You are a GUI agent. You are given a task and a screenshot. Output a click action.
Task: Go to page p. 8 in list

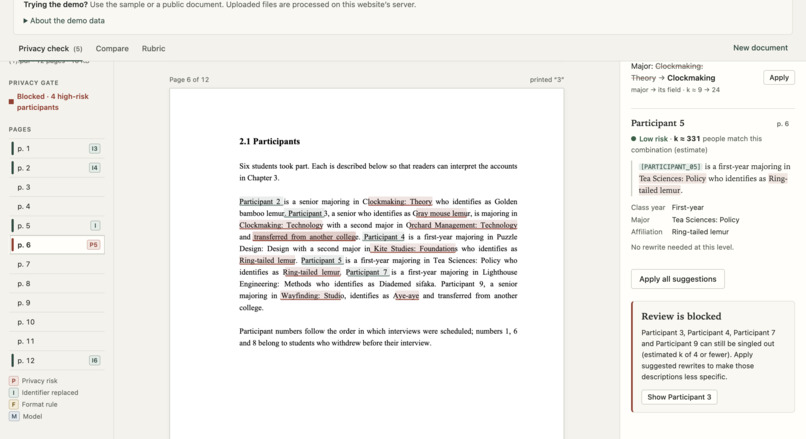57,283
